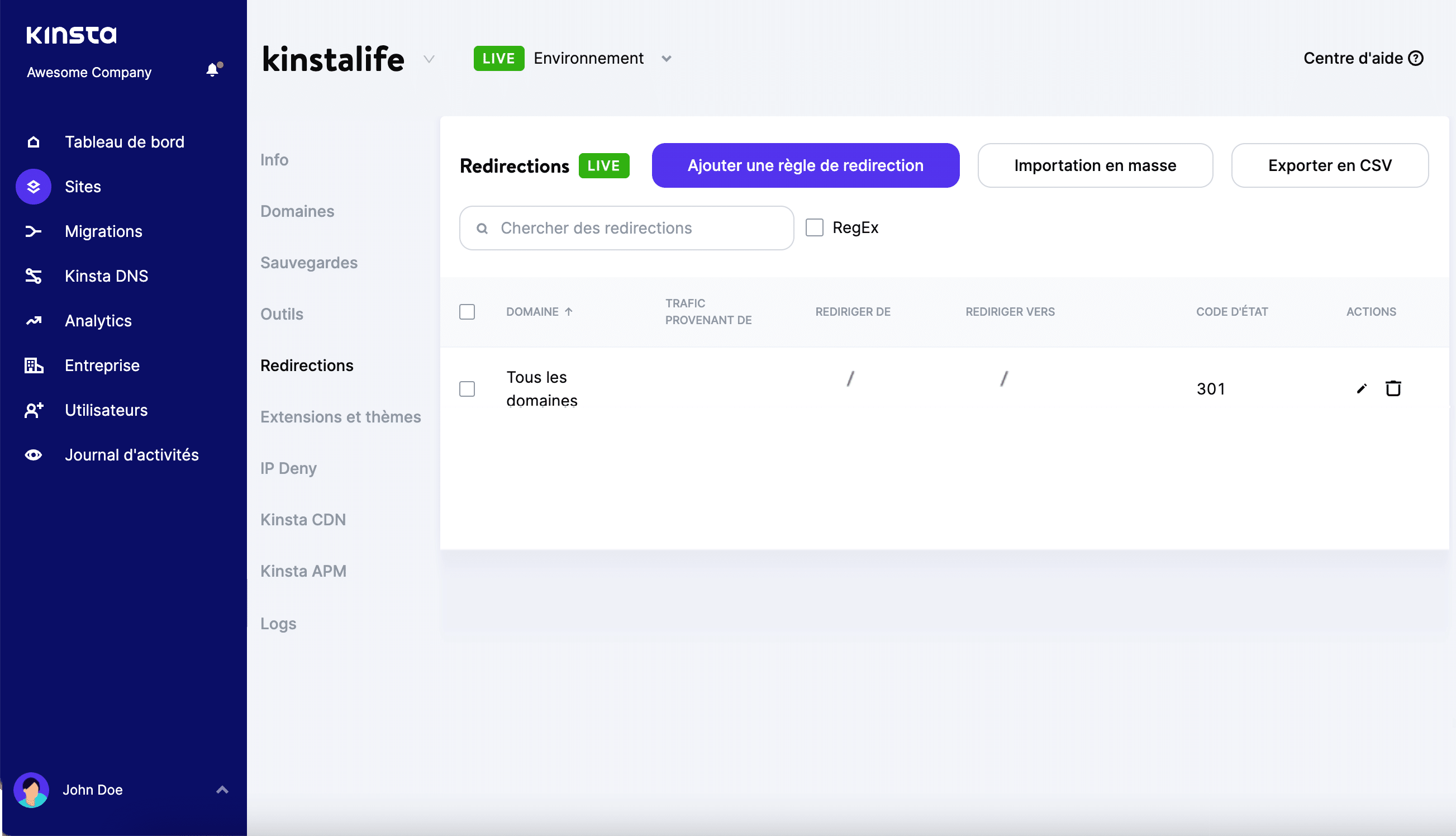Check the row checkbox for Tous les domaines
This screenshot has width=1456, height=836.
(467, 388)
